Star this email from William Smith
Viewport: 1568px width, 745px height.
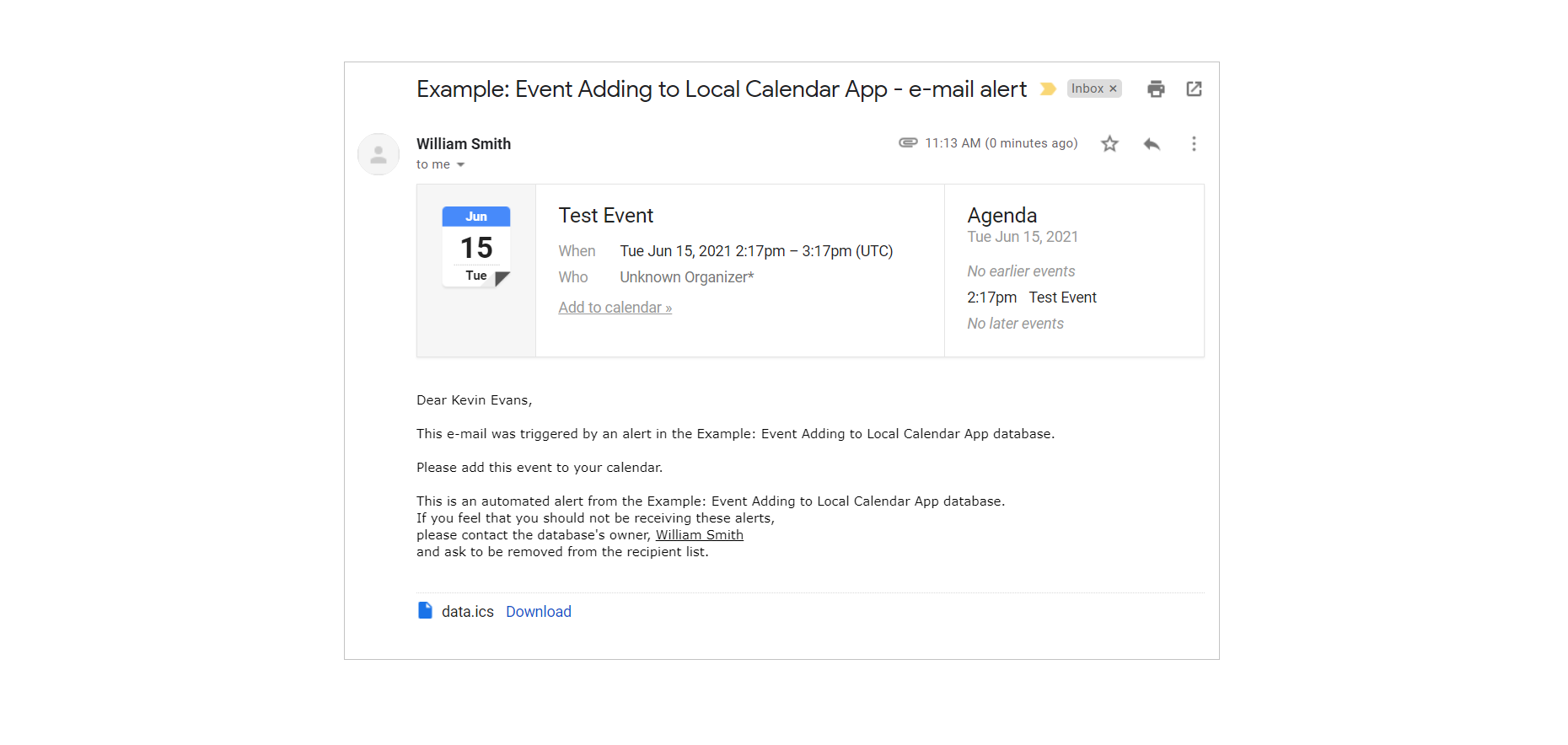click(1109, 144)
